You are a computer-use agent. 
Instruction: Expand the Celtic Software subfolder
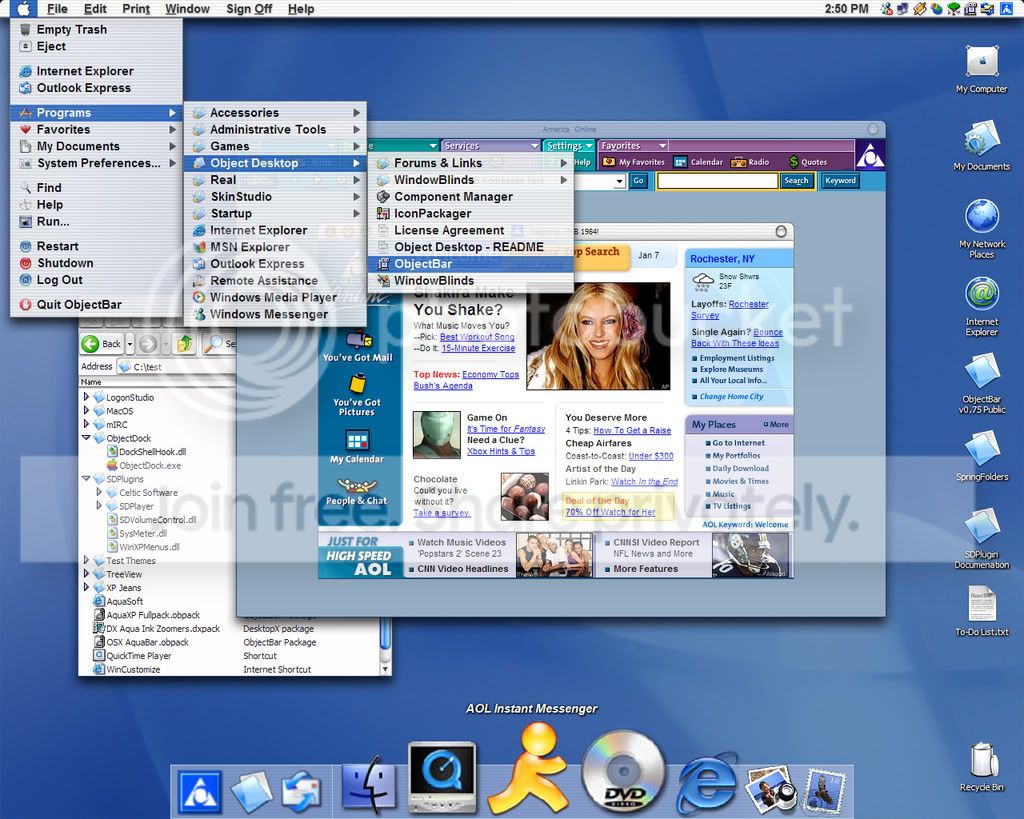[99, 492]
